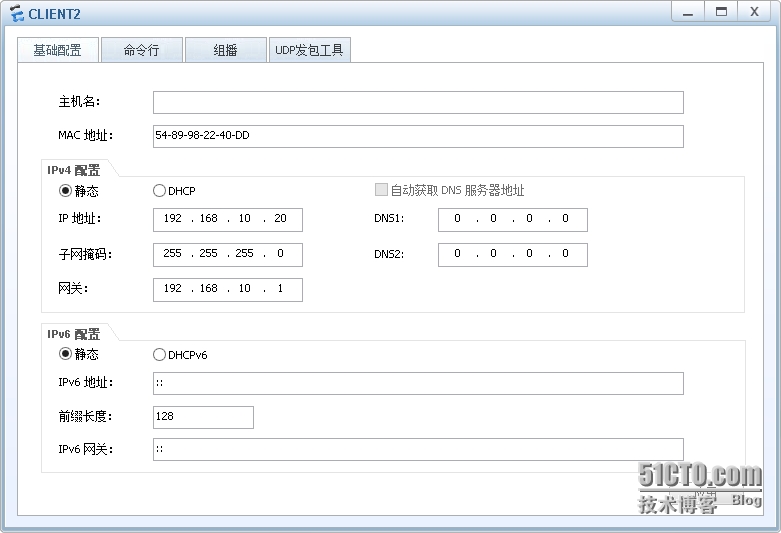The width and height of the screenshot is (781, 533).
Task: Click the 子网掩码 field 255.255.255.0
Action: [x=228, y=255]
